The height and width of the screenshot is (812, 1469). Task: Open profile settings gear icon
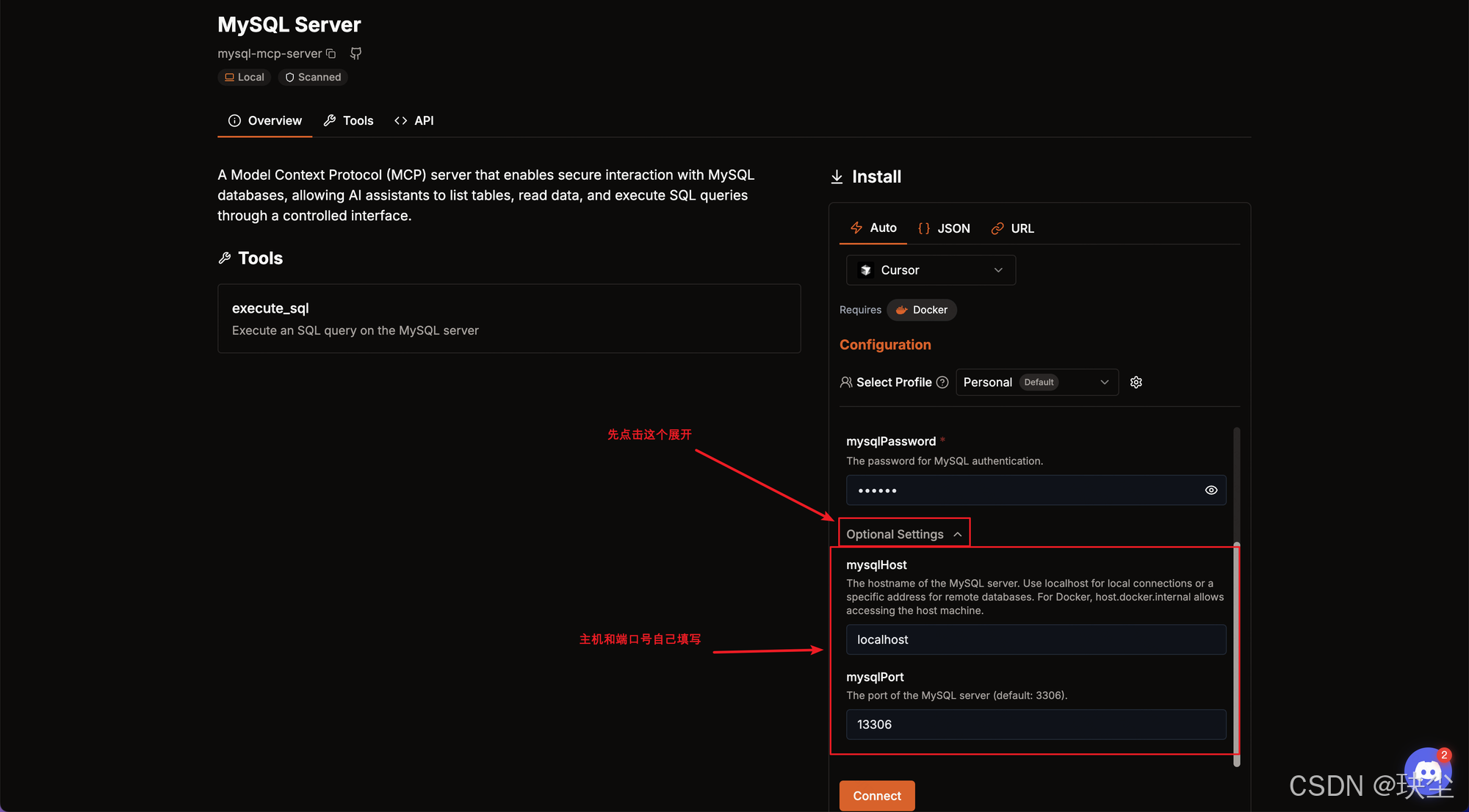pos(1136,383)
